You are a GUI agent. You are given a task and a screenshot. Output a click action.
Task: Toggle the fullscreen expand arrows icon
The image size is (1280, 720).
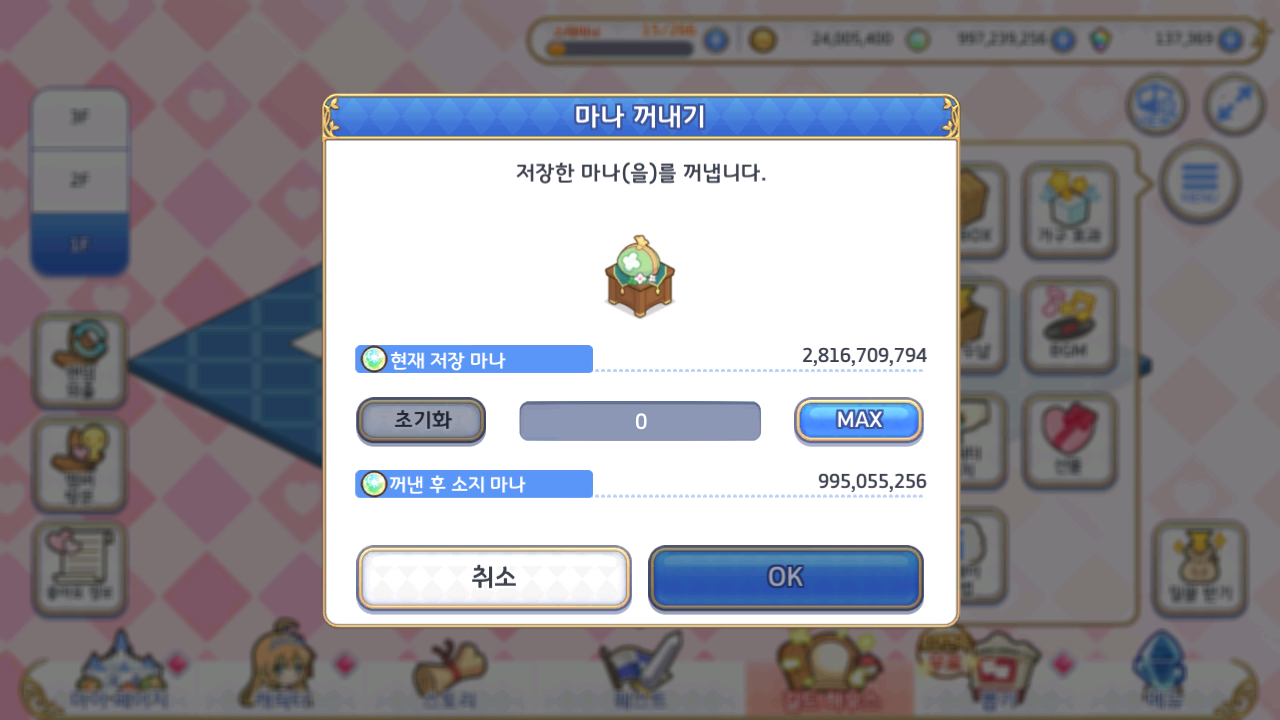click(x=1235, y=104)
